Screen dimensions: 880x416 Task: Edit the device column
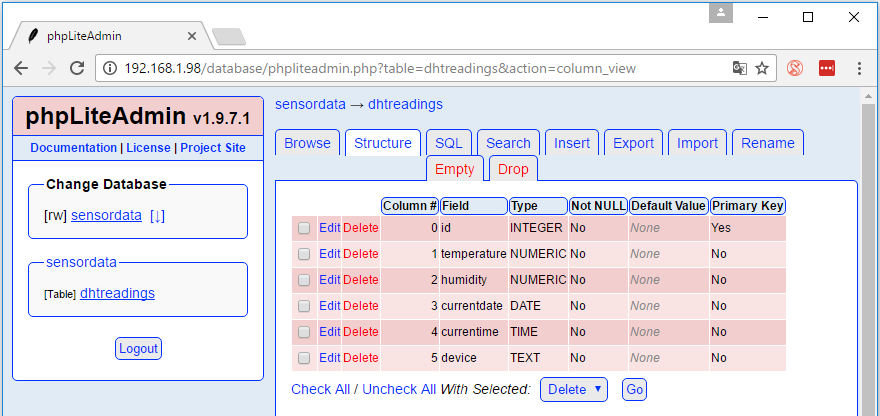tap(329, 358)
